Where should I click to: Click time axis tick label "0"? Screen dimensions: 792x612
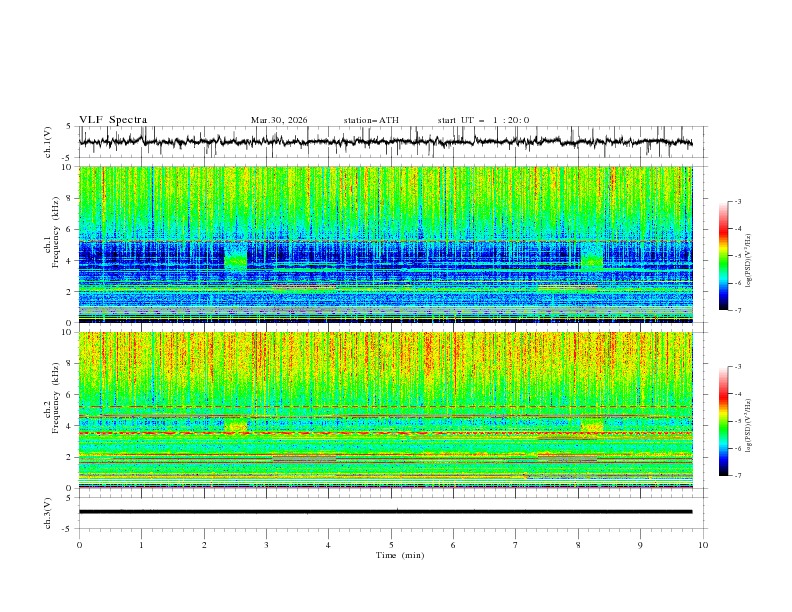(x=79, y=545)
